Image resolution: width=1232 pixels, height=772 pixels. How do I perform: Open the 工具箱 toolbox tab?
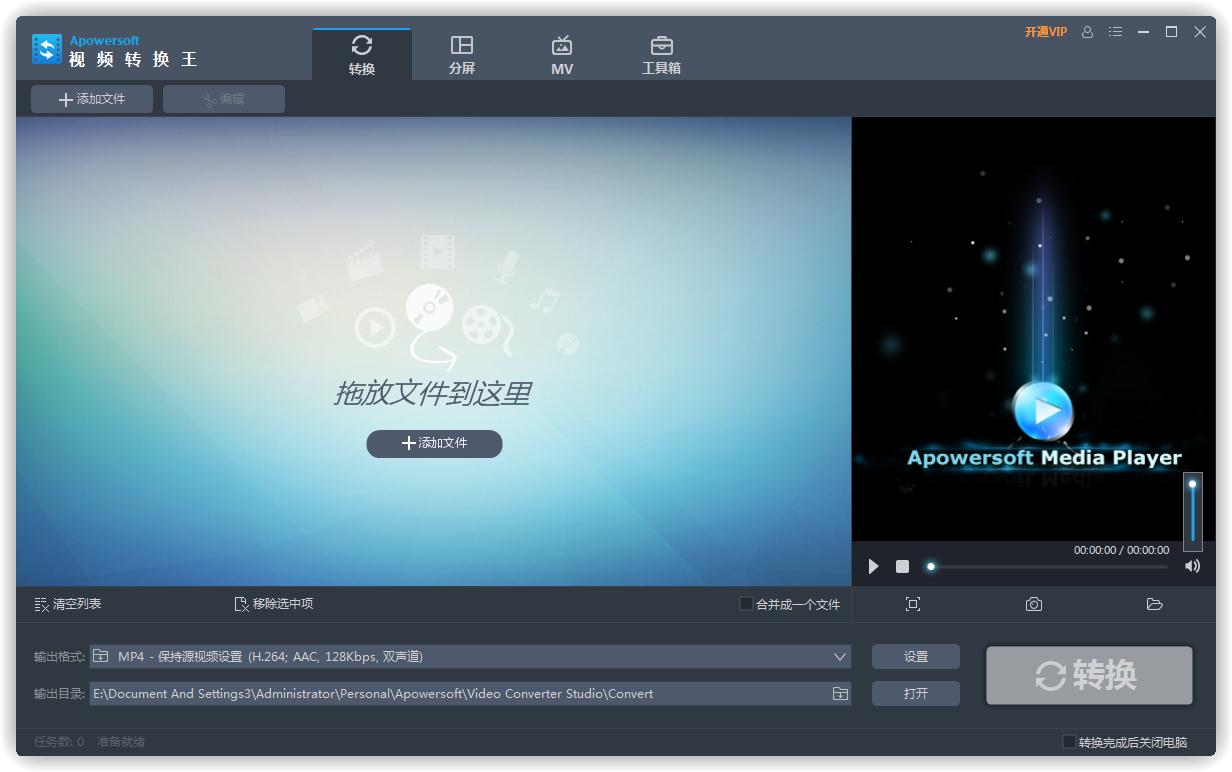click(661, 53)
